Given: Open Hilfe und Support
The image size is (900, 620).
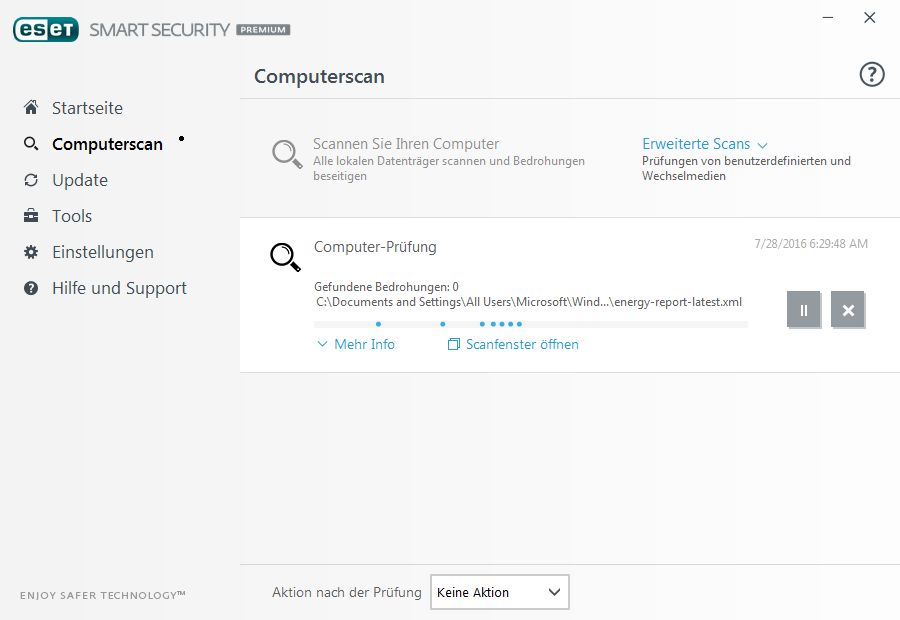Looking at the screenshot, I should [119, 288].
